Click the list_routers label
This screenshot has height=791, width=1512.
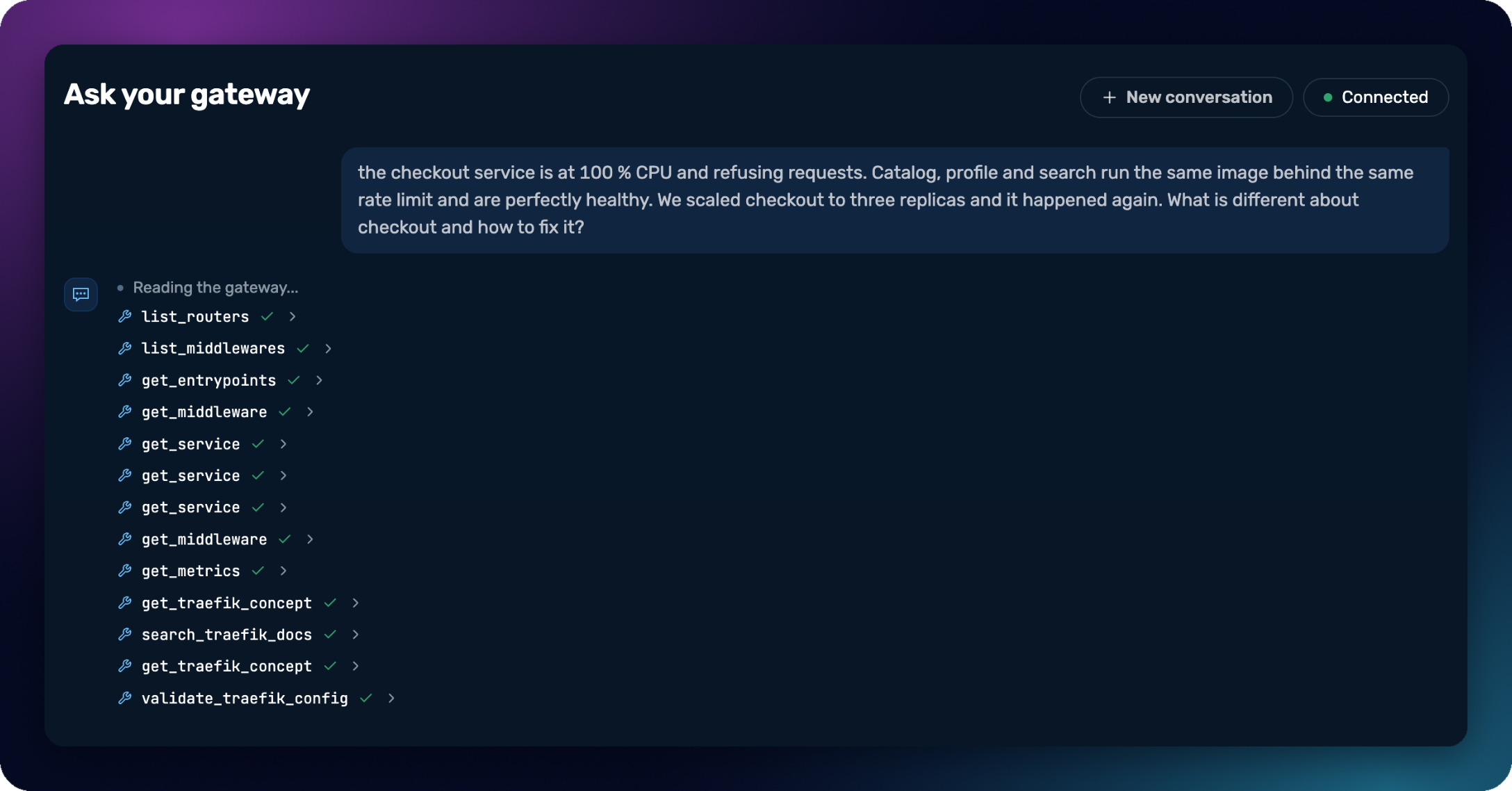coord(195,317)
